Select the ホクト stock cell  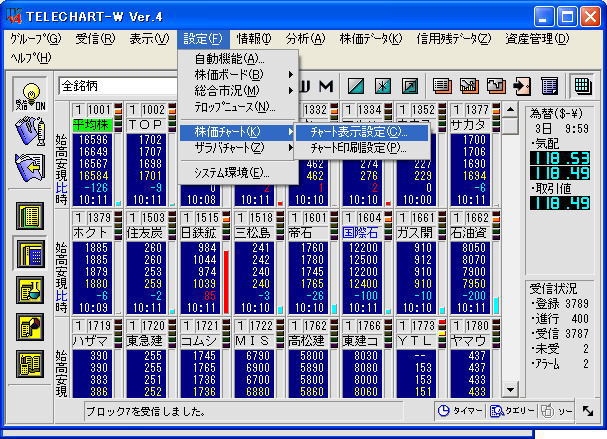(x=93, y=233)
